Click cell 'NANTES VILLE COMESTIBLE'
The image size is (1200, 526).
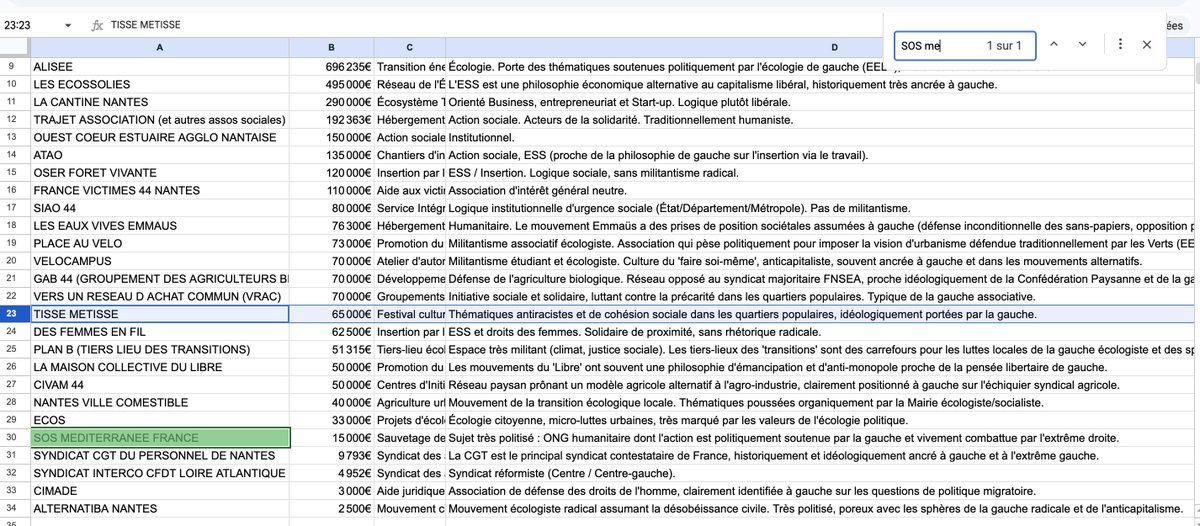click(x=160, y=402)
